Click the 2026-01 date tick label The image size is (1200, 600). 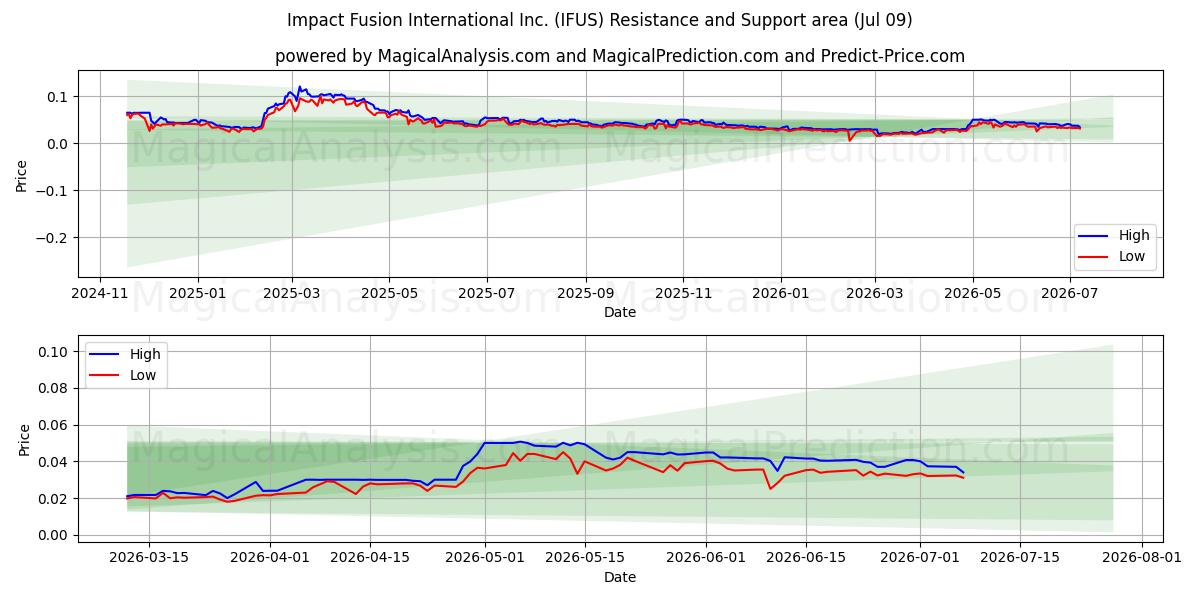pos(781,294)
